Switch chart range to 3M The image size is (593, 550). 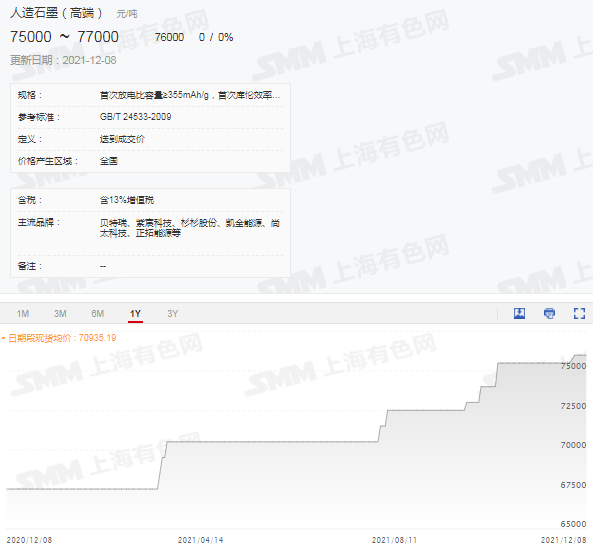(x=60, y=314)
